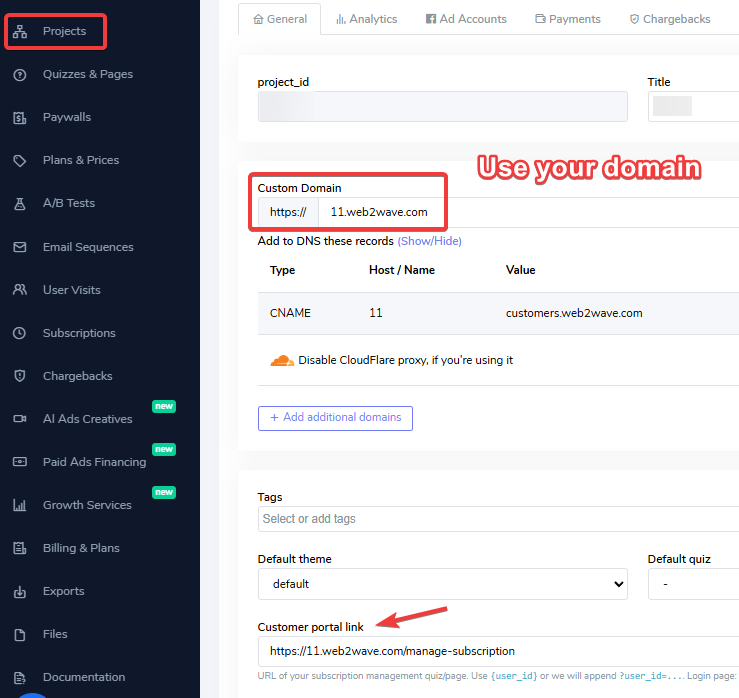Click the new badge on AI Ads Creatives
Image resolution: width=739 pixels, height=698 pixels.
(x=164, y=406)
